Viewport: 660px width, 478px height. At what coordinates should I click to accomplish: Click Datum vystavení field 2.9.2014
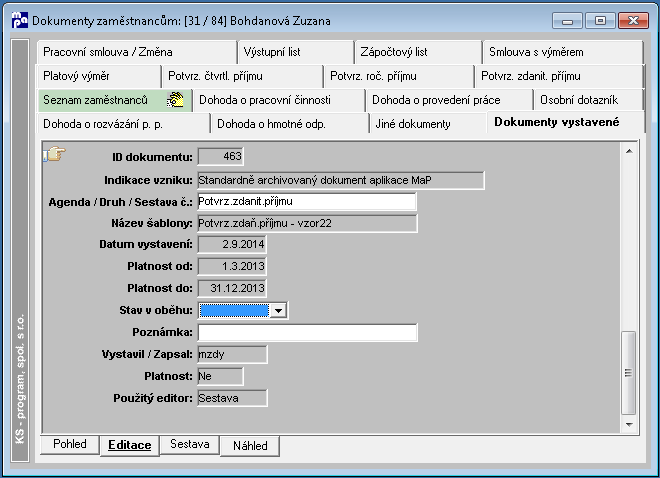pyautogui.click(x=232, y=244)
